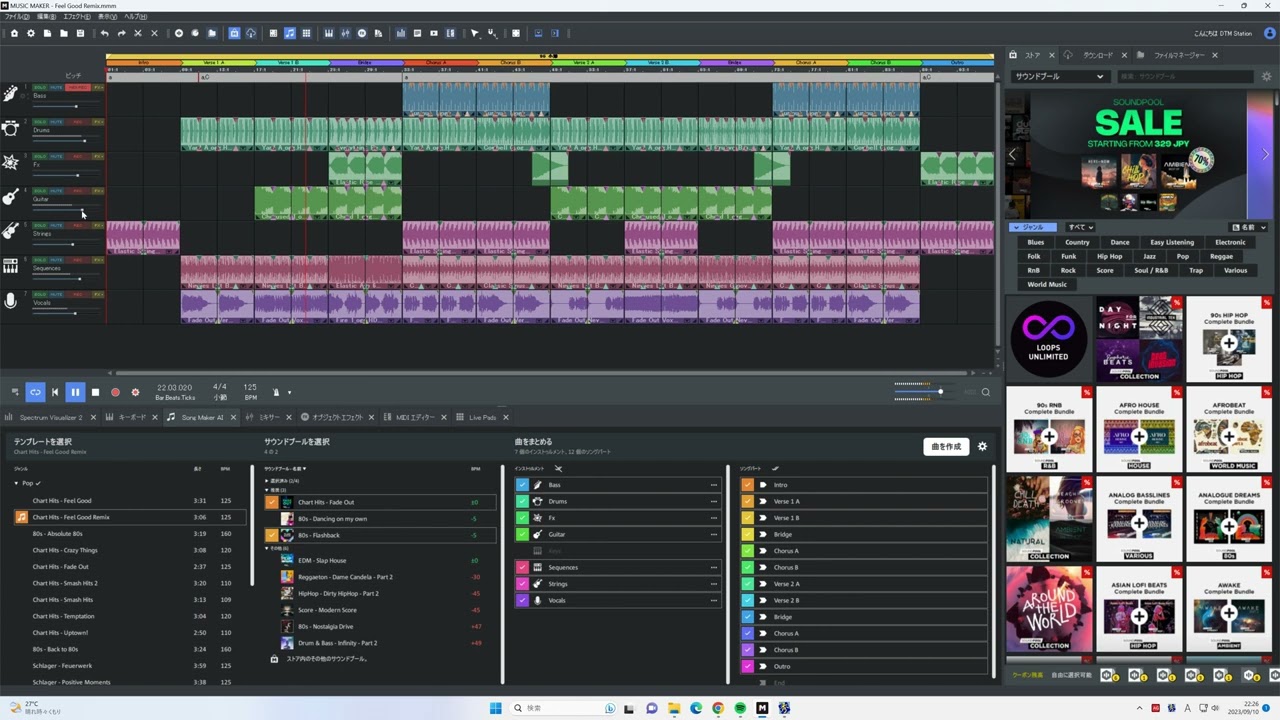The width and height of the screenshot is (1280, 720).
Task: Click the Song Maker music note toolbar icon
Action: tap(289, 33)
